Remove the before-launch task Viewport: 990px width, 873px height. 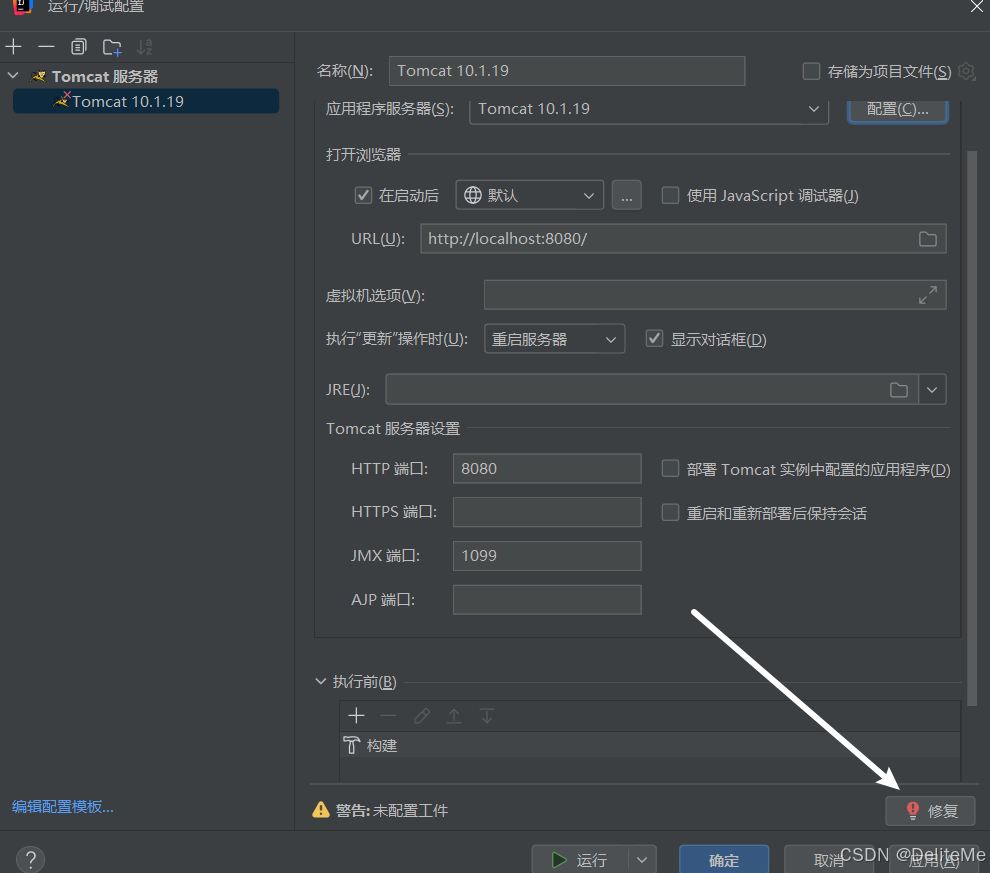coord(388,716)
